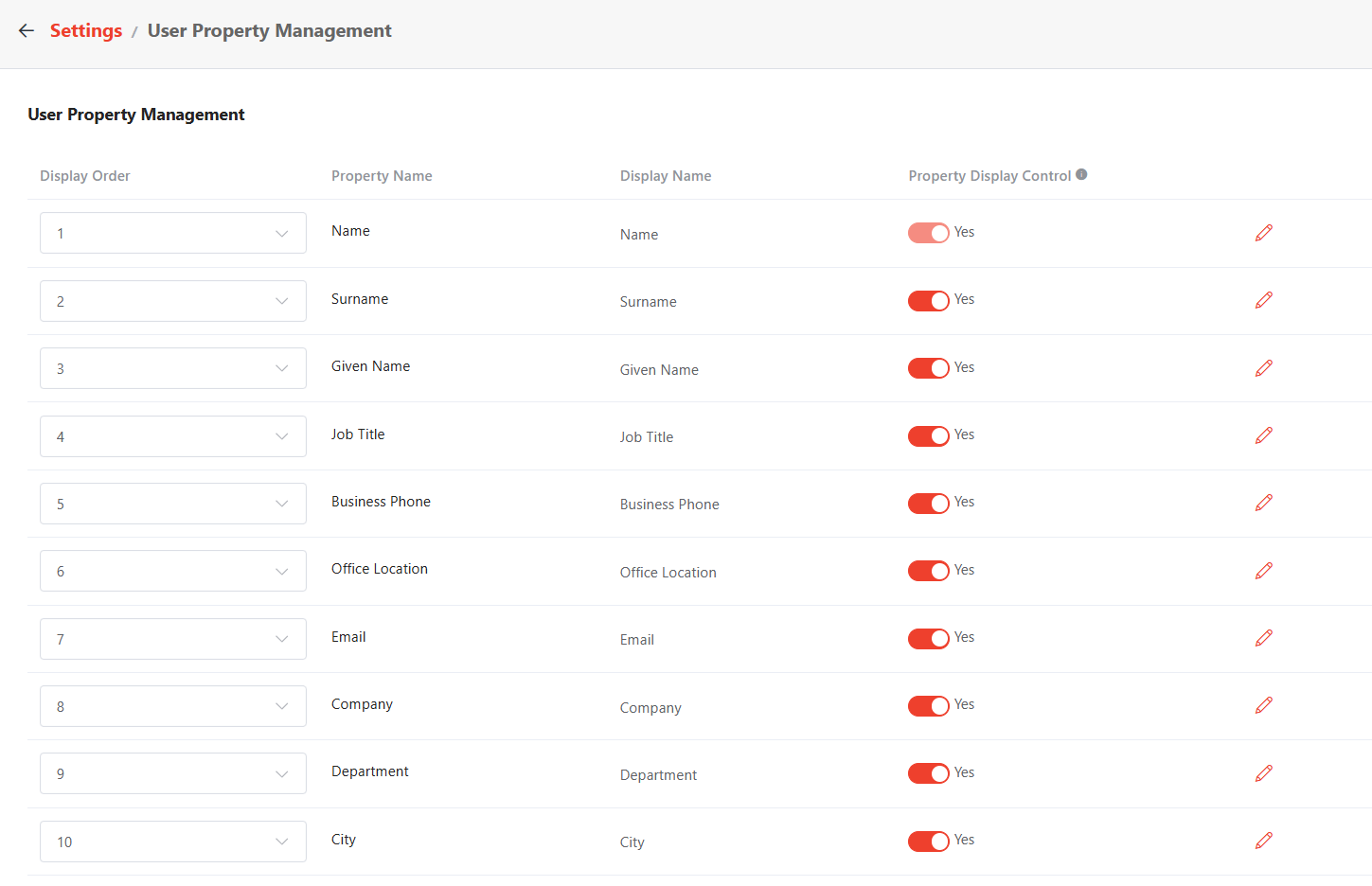Screen dimensions: 1372x886
Task: Edit the Surname property
Action: (x=1263, y=300)
